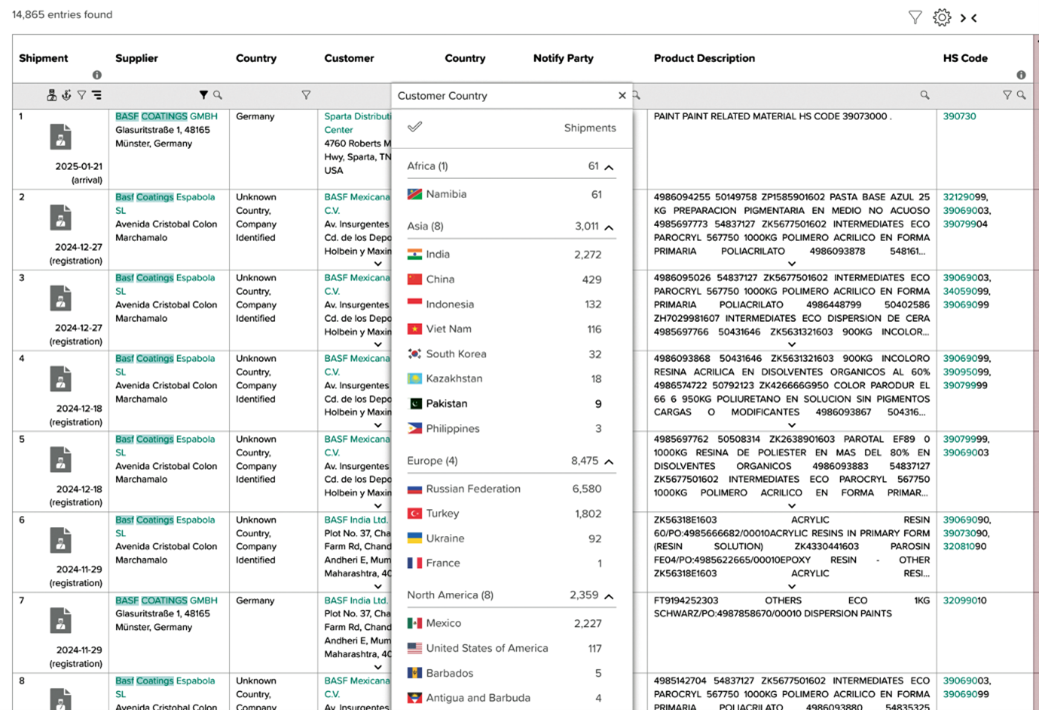Open BASF India Ltd. customer in row 6
The height and width of the screenshot is (710, 1039).
tap(356, 520)
